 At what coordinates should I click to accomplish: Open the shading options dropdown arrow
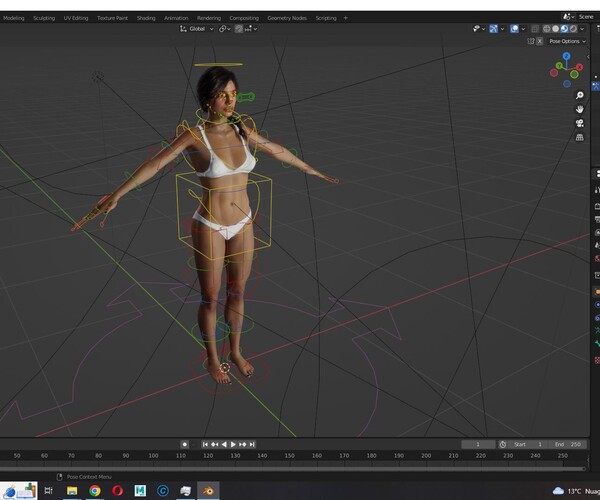[x=582, y=29]
